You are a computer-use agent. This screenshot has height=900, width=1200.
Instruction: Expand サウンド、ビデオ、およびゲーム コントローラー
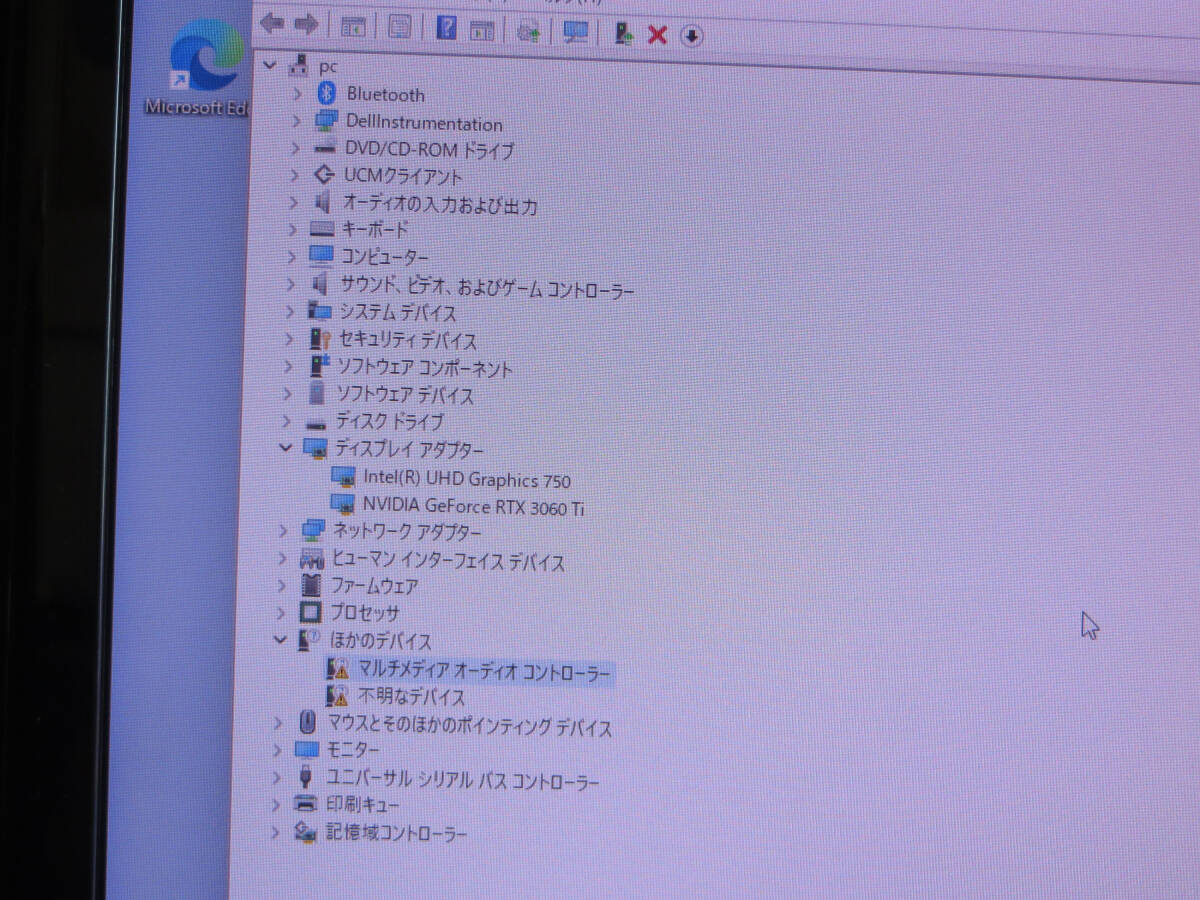click(290, 284)
